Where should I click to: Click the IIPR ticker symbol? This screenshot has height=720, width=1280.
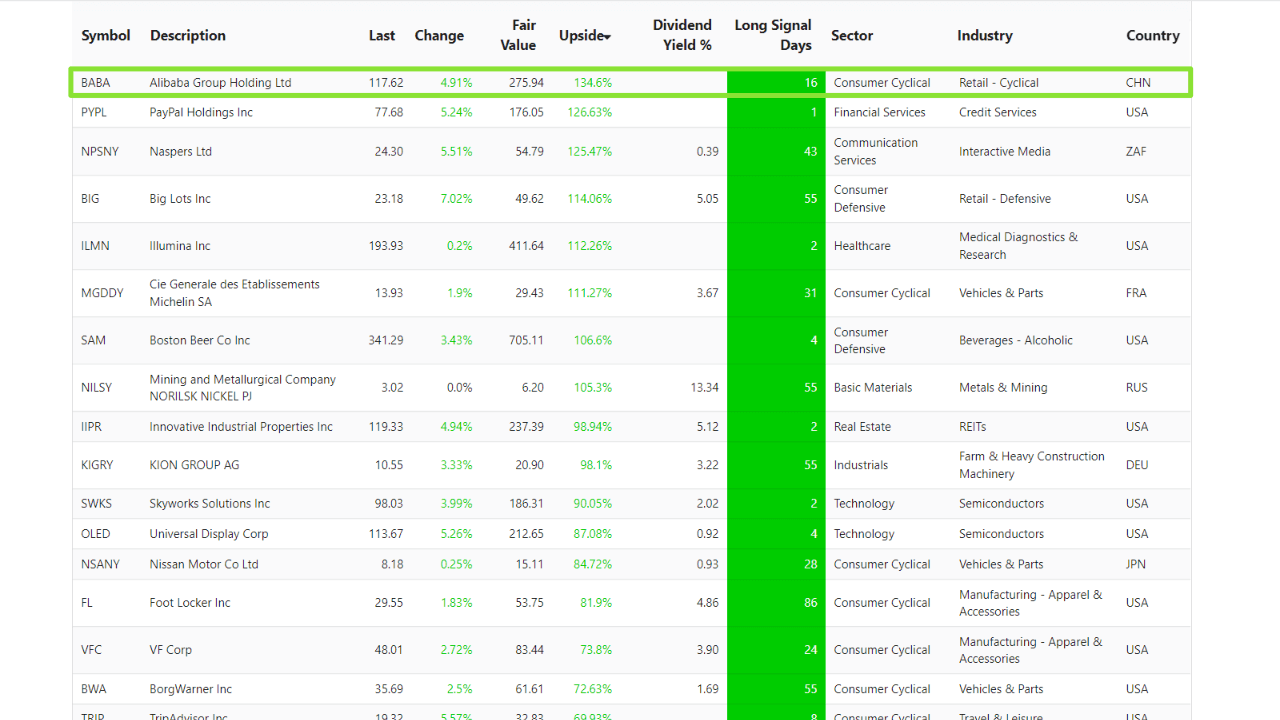(92, 427)
